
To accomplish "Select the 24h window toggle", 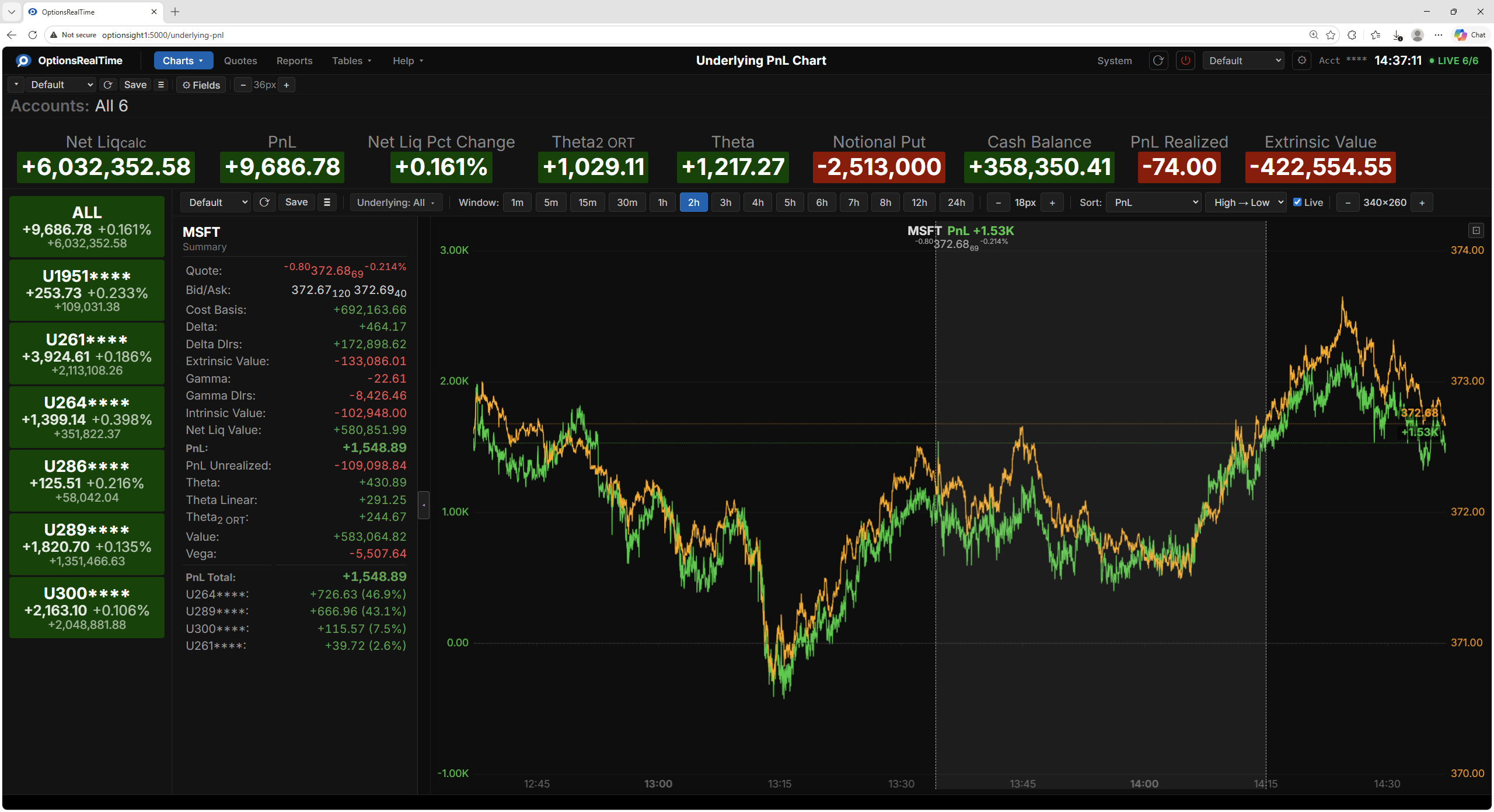I will coord(956,202).
